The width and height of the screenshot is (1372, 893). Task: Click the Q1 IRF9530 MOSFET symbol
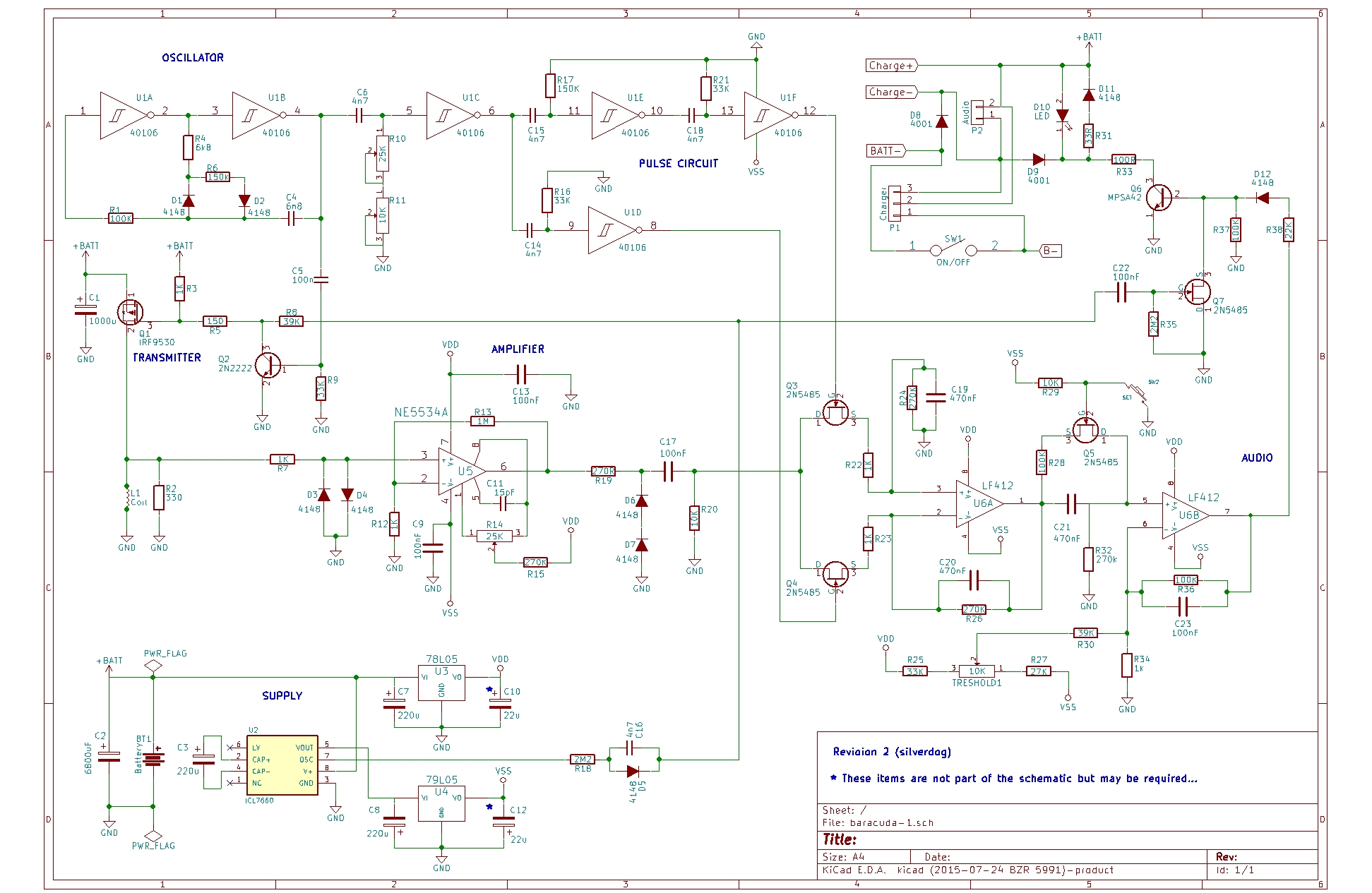point(130,311)
